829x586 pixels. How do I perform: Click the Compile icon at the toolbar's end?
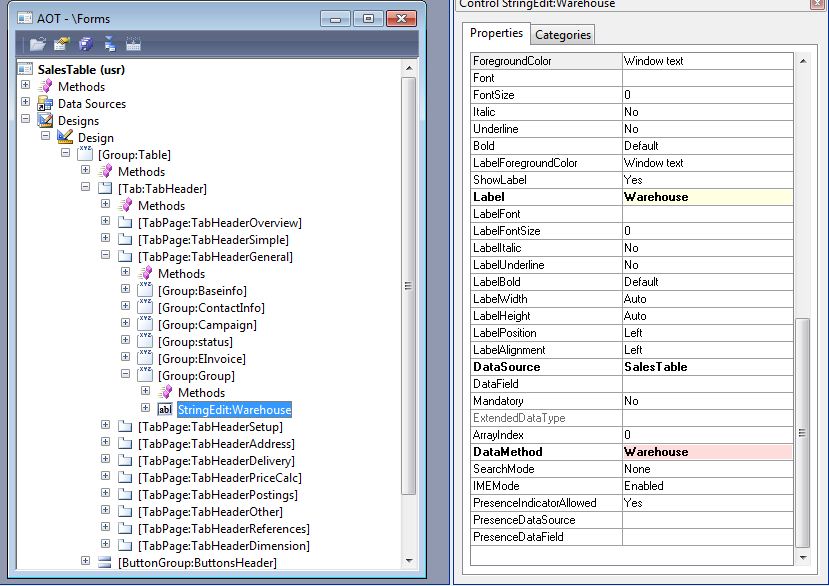coord(134,42)
